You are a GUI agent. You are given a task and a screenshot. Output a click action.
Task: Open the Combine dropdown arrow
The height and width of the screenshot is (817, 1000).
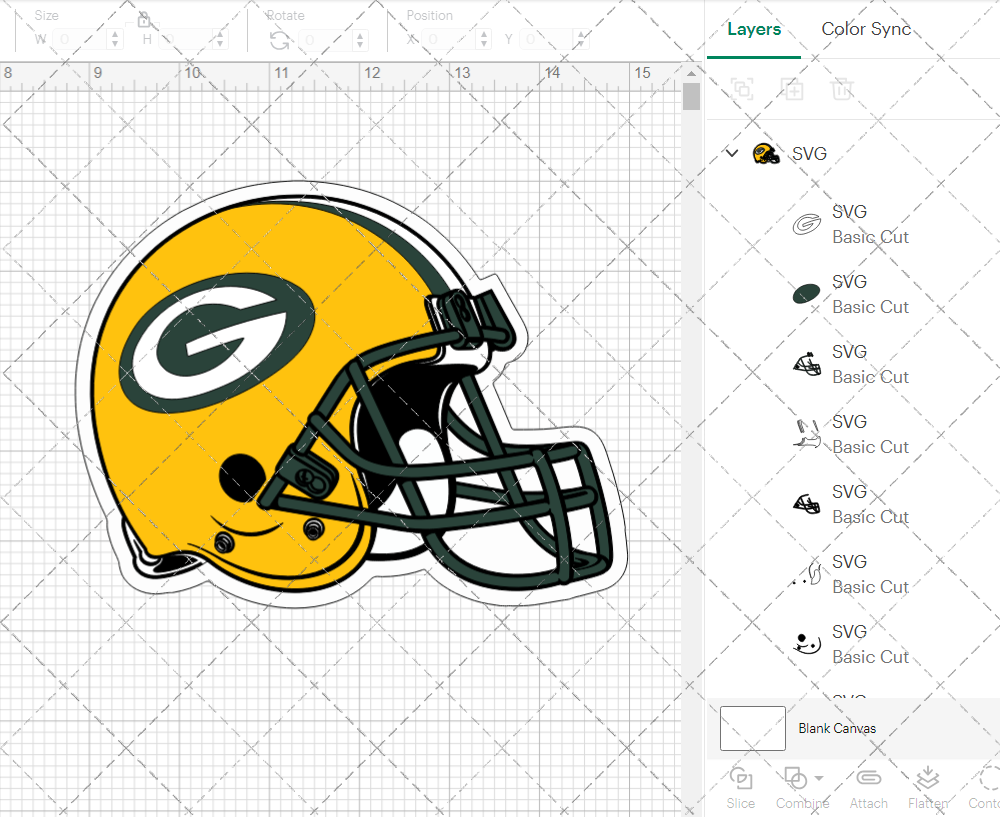coord(819,779)
